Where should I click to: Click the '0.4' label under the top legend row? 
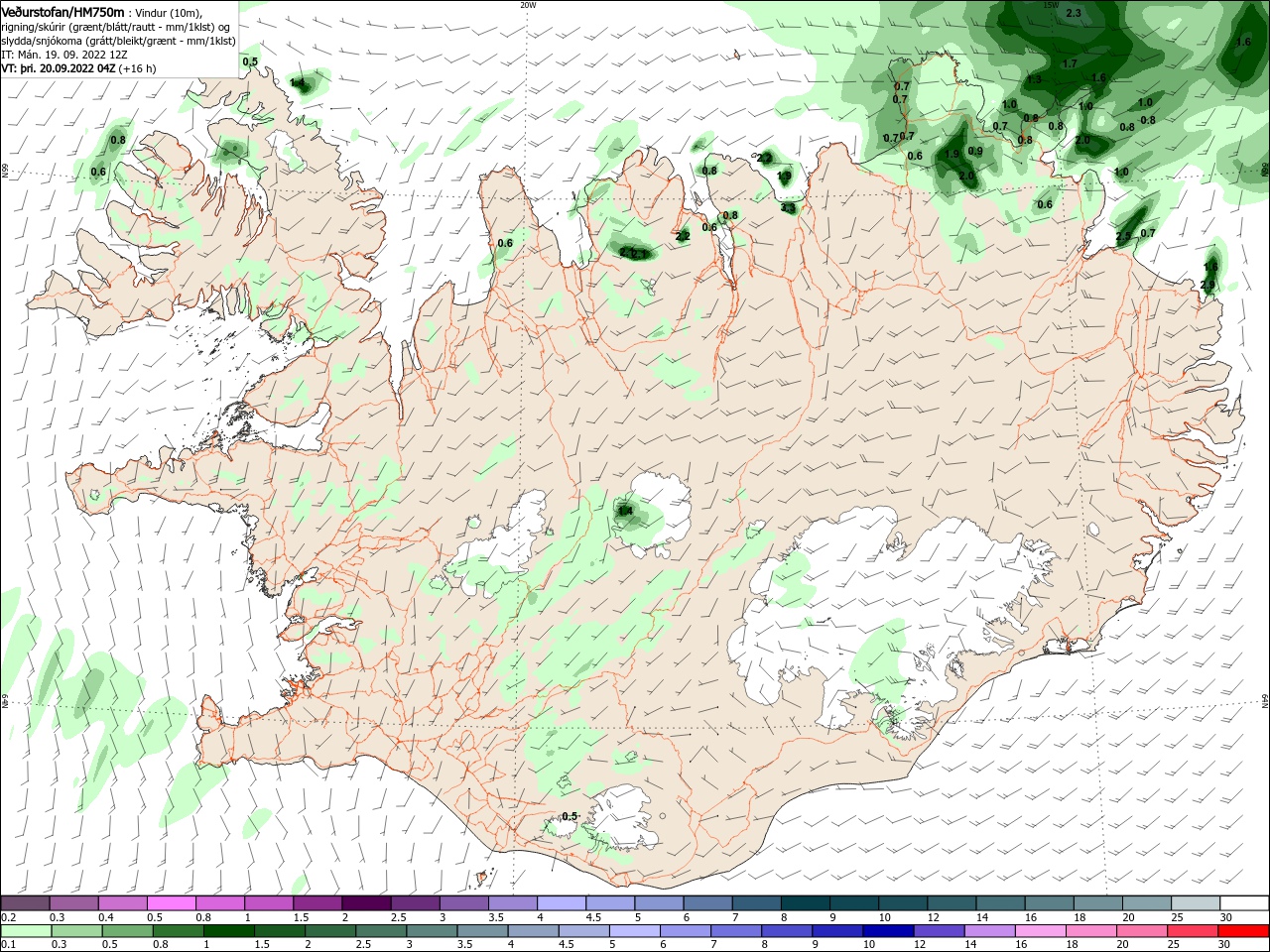106,917
